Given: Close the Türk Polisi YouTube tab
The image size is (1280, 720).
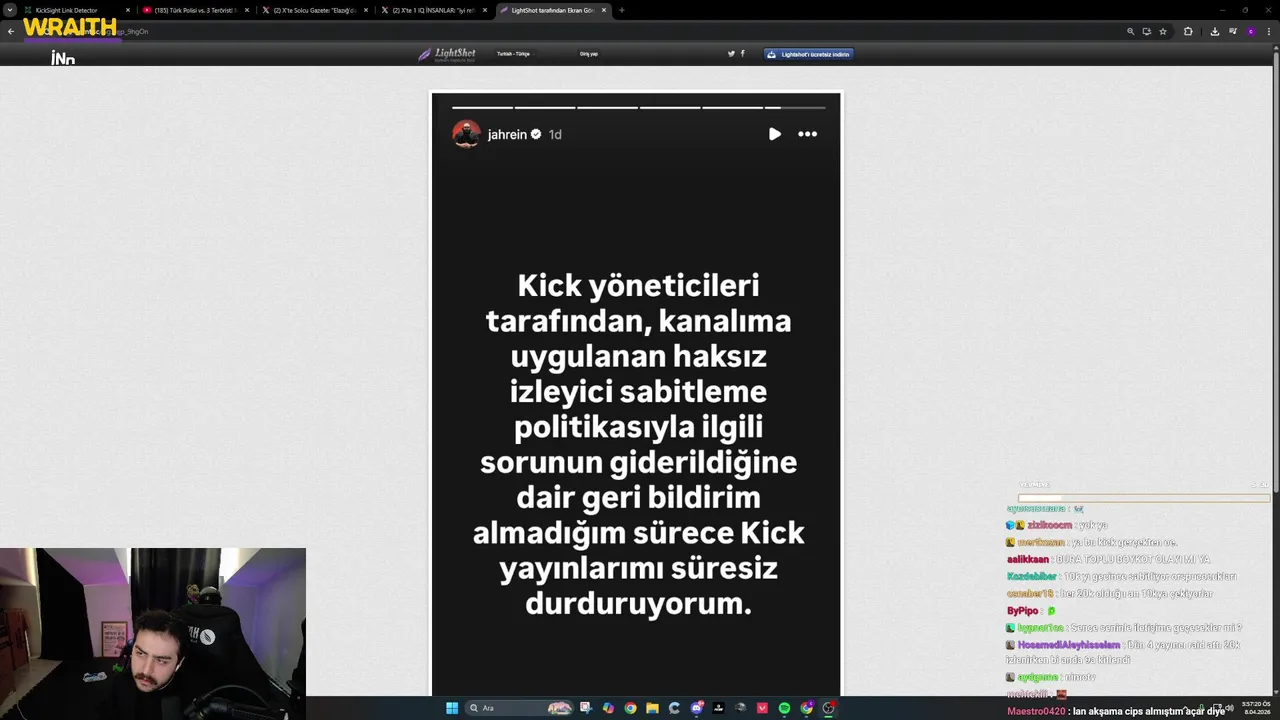Looking at the screenshot, I should 247,10.
